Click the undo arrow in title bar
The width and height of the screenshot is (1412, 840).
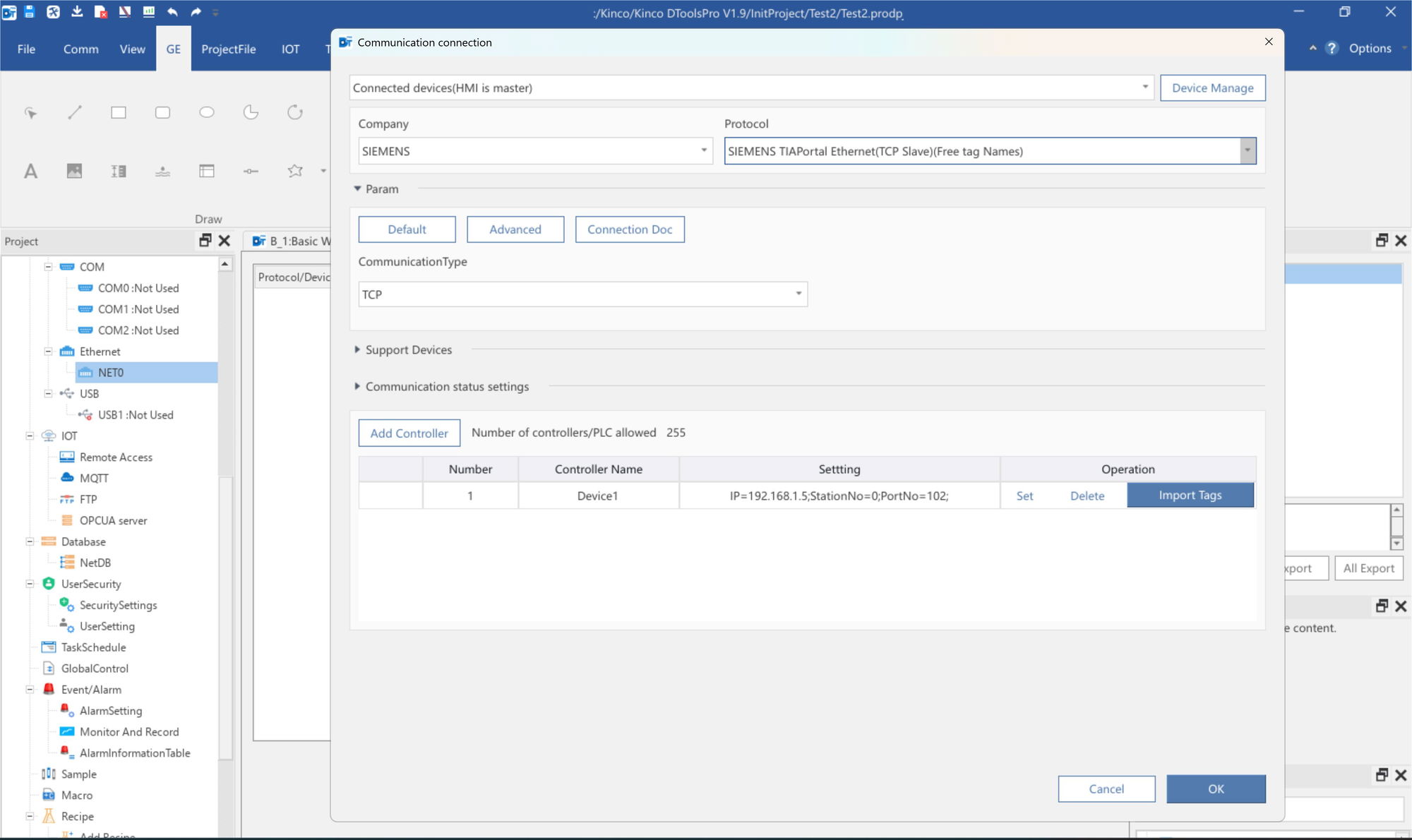[x=172, y=12]
